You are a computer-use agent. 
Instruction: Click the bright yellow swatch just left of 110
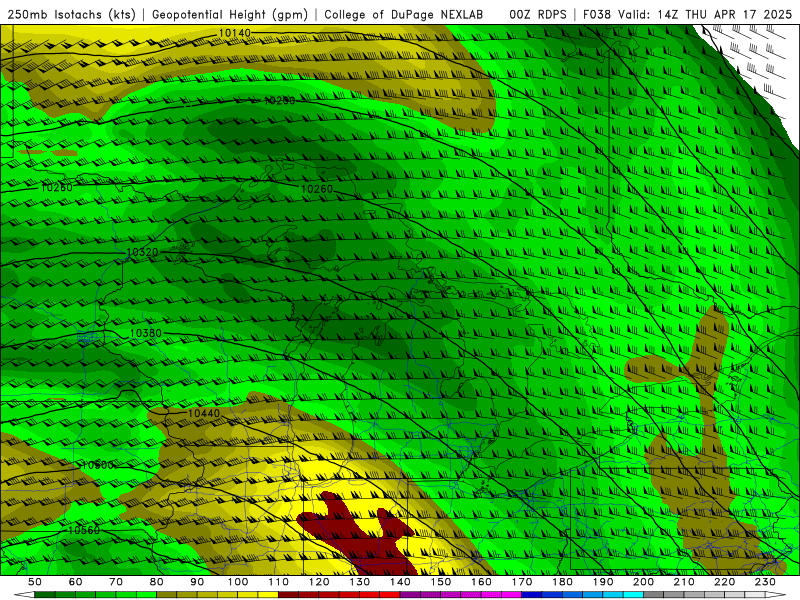click(x=268, y=595)
